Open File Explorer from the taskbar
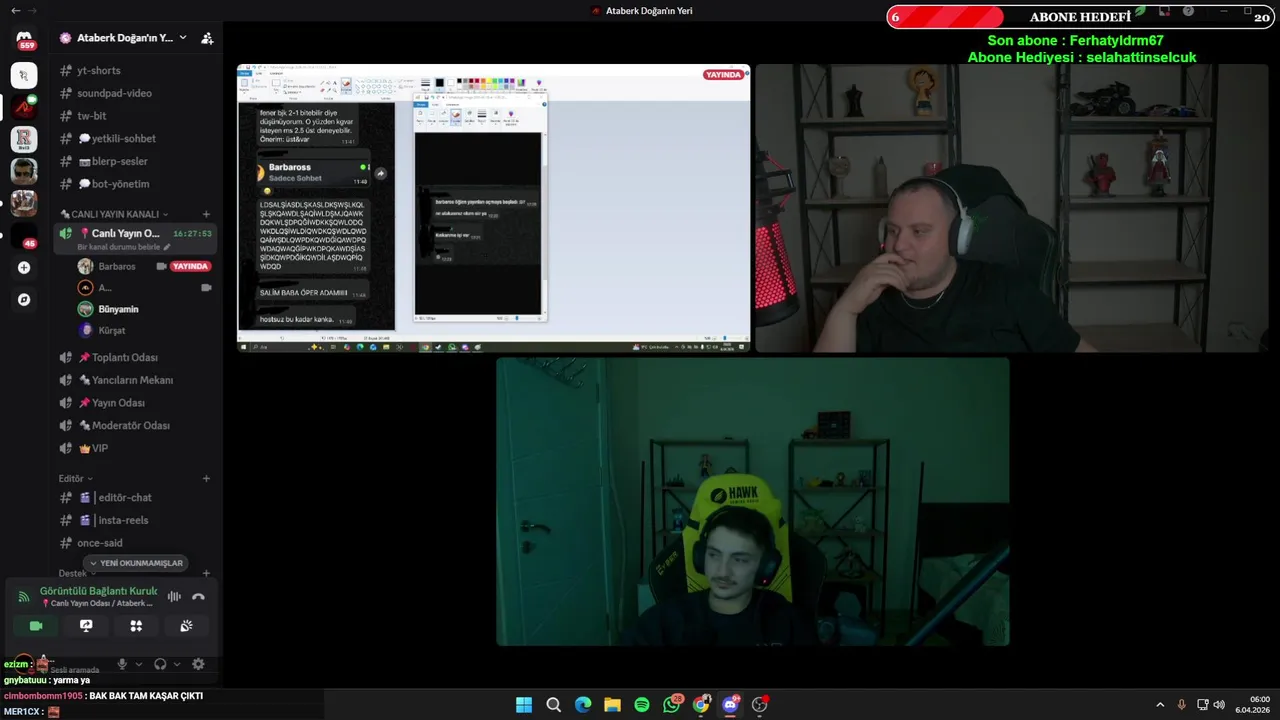This screenshot has width=1280, height=720. pyautogui.click(x=612, y=705)
